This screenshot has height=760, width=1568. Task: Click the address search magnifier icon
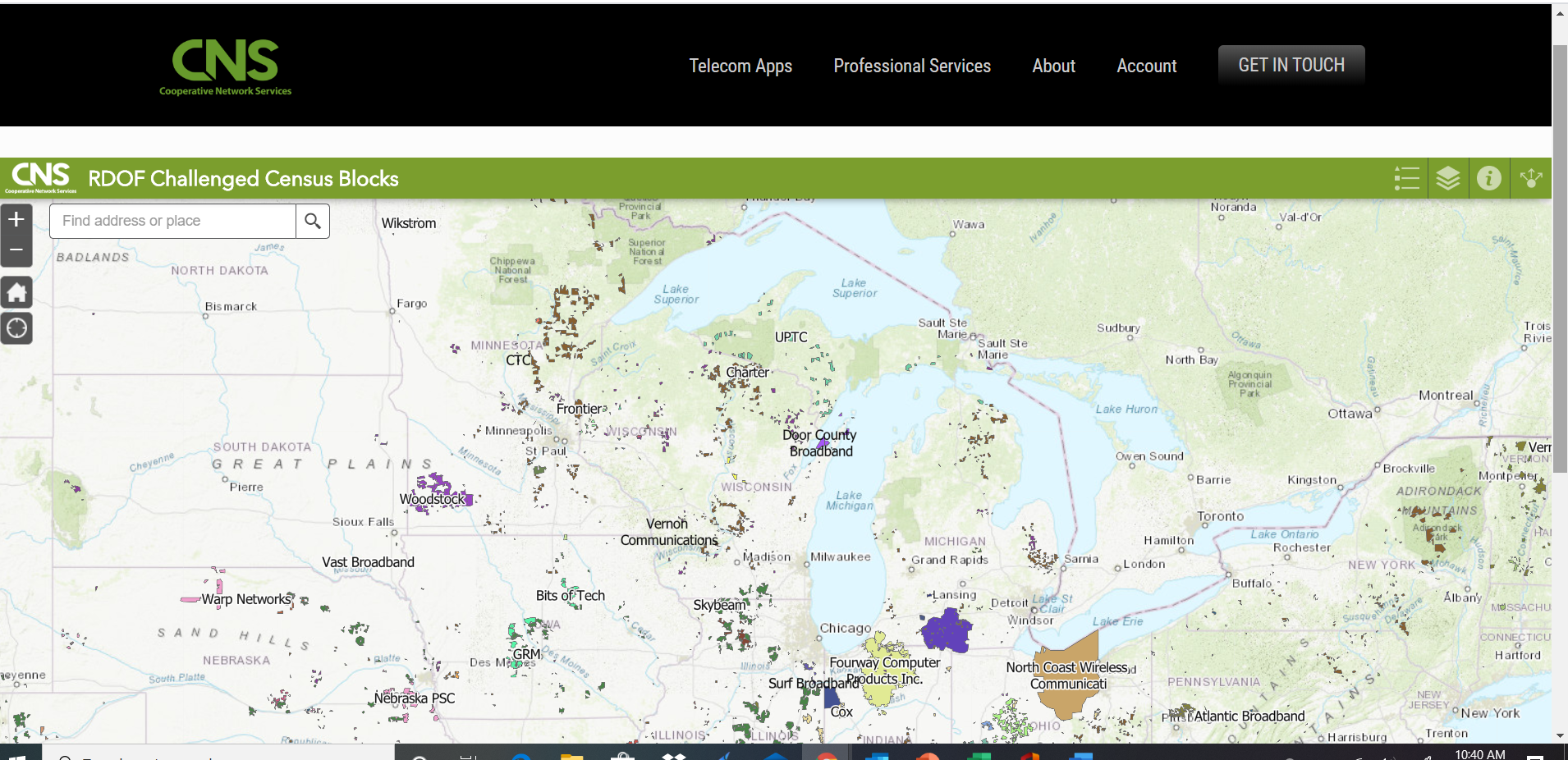312,221
